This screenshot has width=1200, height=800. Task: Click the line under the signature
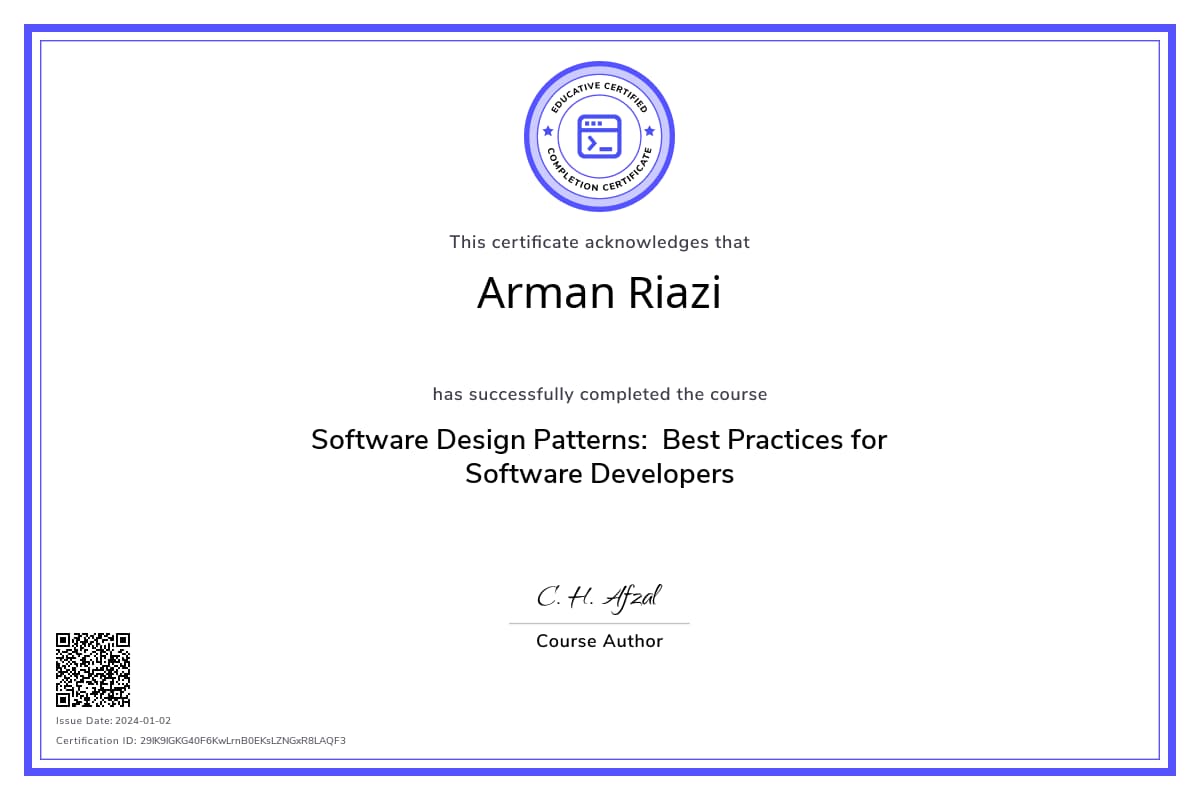point(599,623)
